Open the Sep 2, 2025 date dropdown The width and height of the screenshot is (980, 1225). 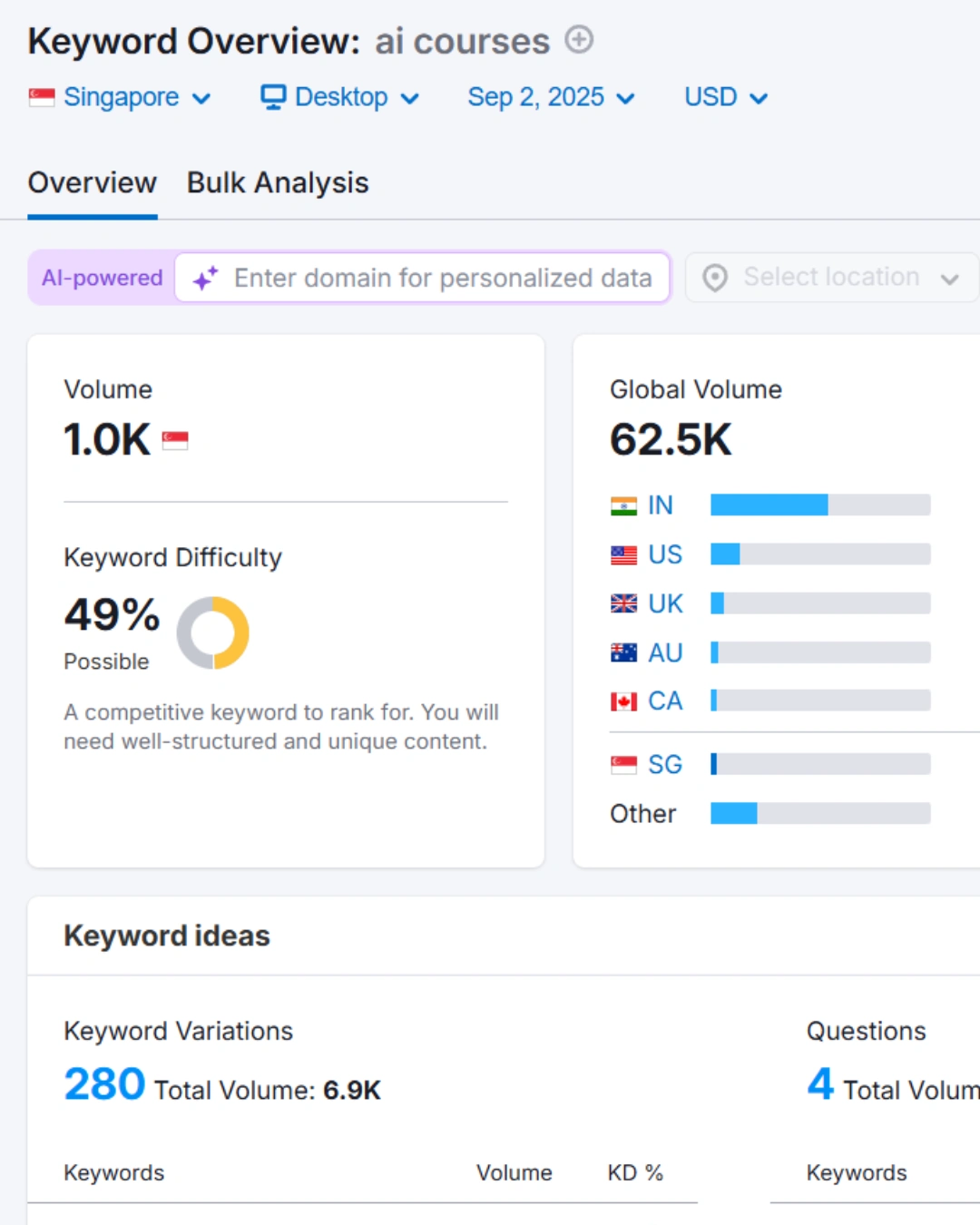click(551, 97)
